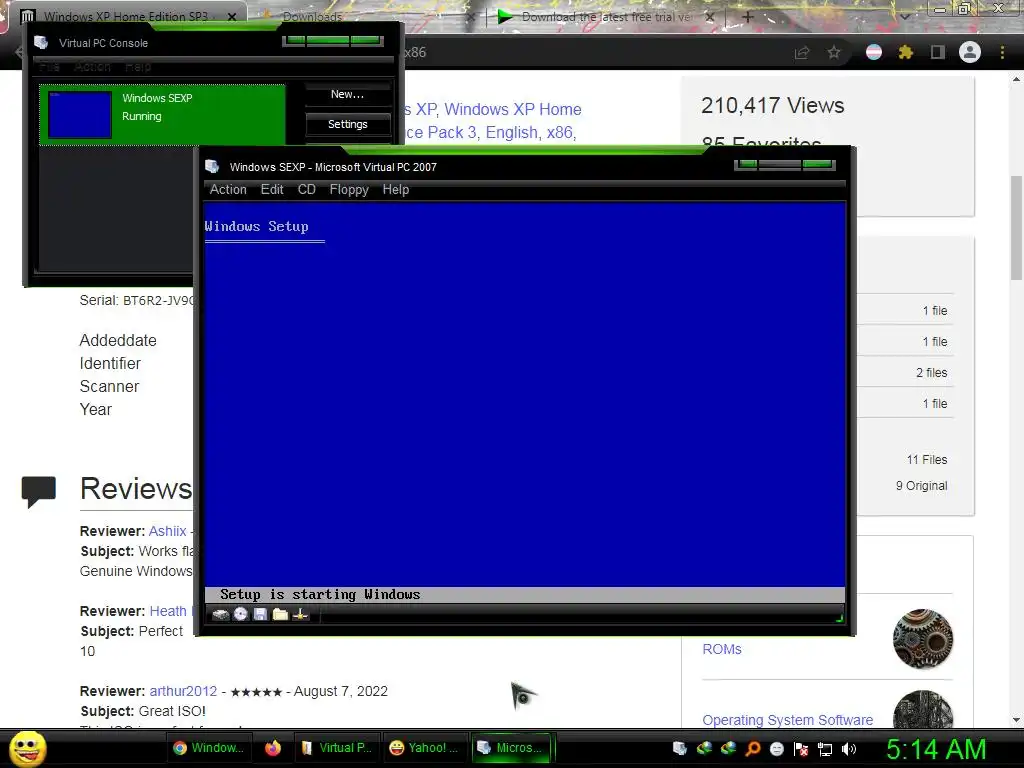Viewport: 1024px width, 768px height.
Task: Click the round smiley tray icon
Action: click(x=776, y=748)
